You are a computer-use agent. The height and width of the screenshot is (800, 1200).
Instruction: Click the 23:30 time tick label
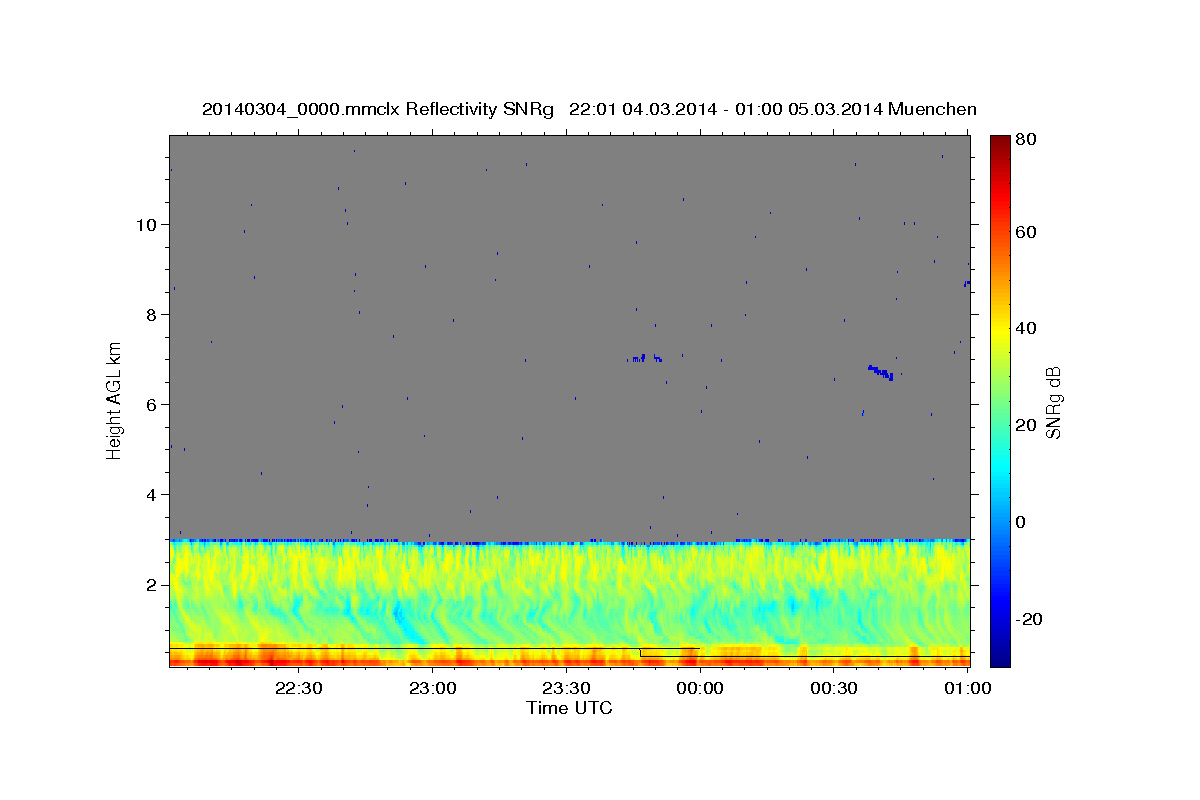566,688
